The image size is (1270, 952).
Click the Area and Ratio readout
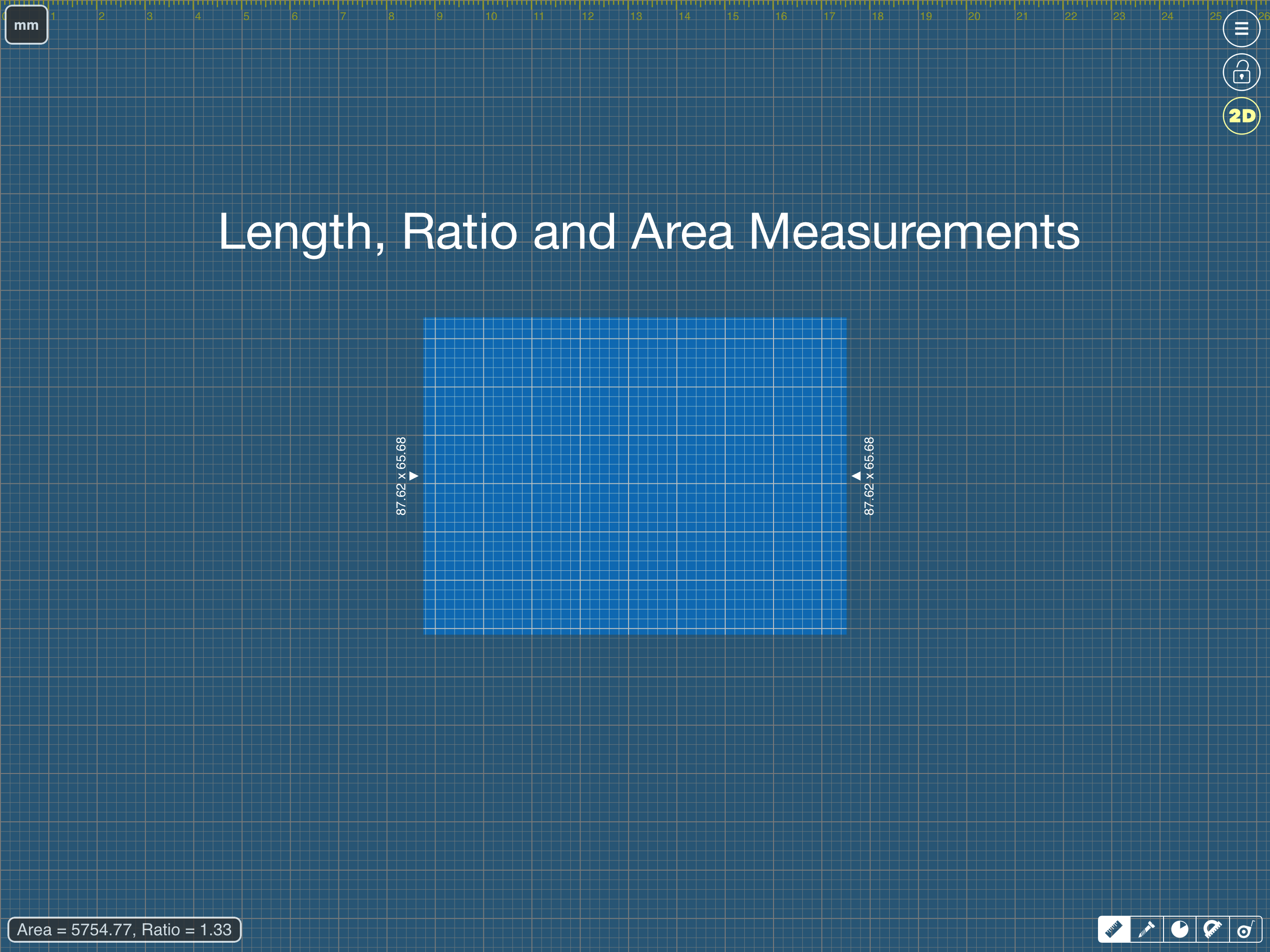click(x=124, y=930)
